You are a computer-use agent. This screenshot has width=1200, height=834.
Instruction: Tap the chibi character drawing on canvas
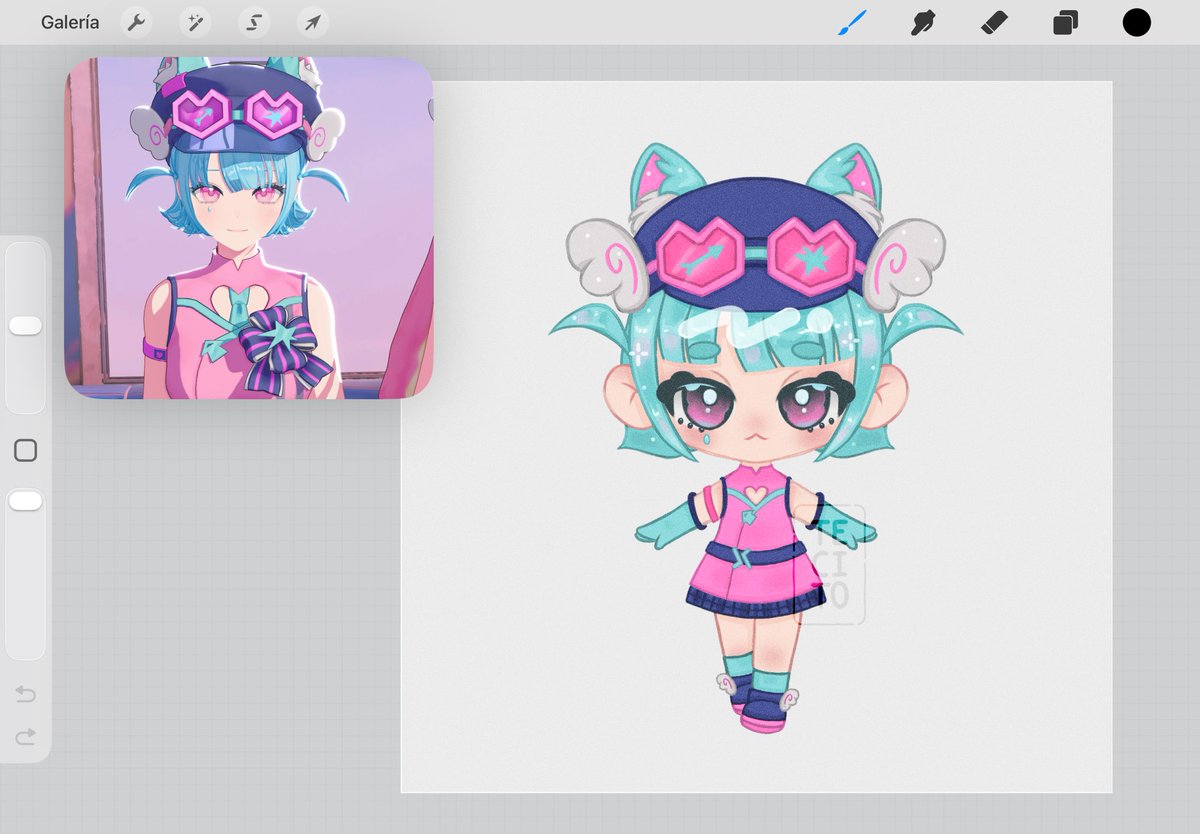point(755,437)
